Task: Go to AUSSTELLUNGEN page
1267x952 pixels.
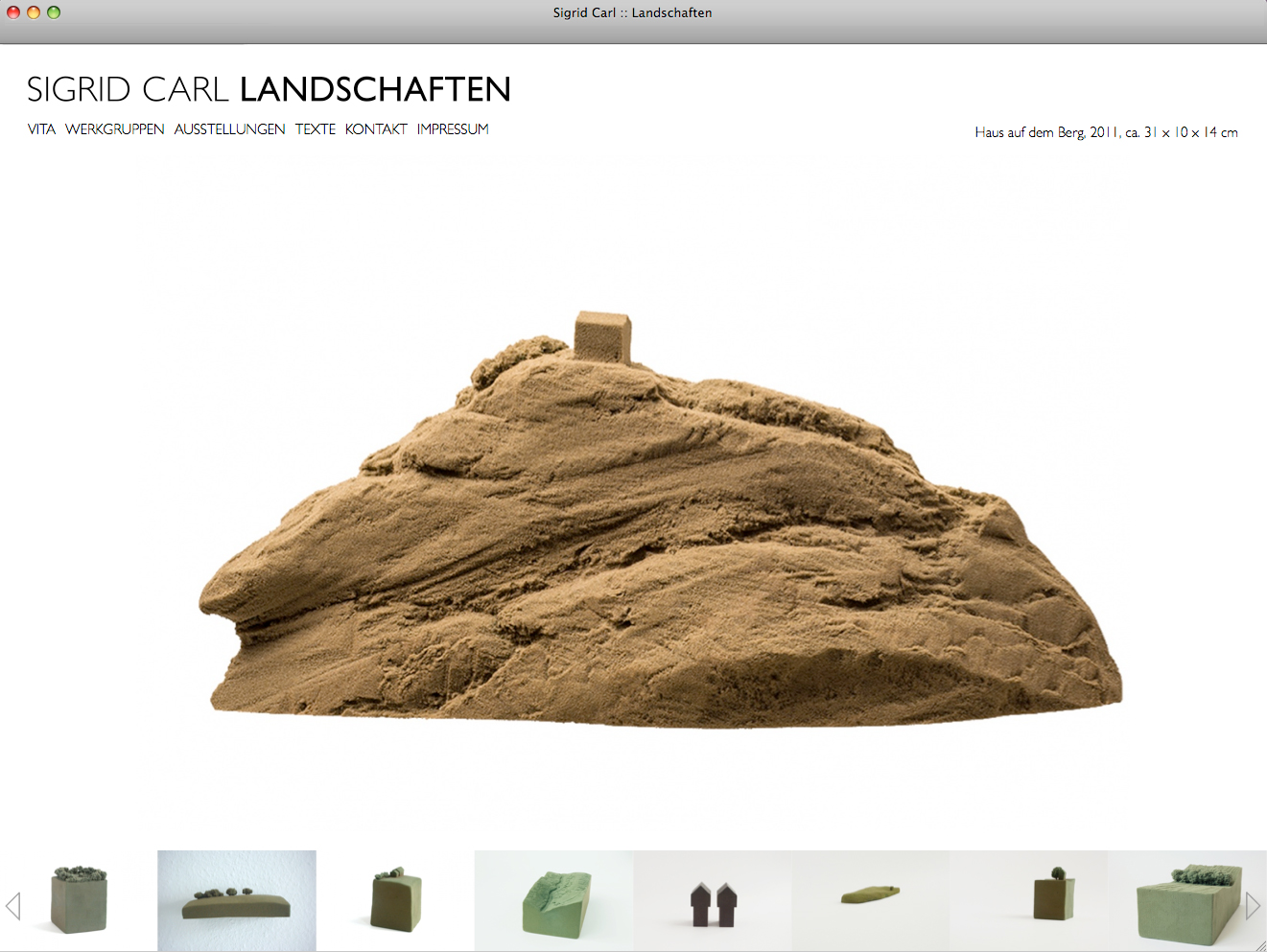Action: [x=229, y=129]
